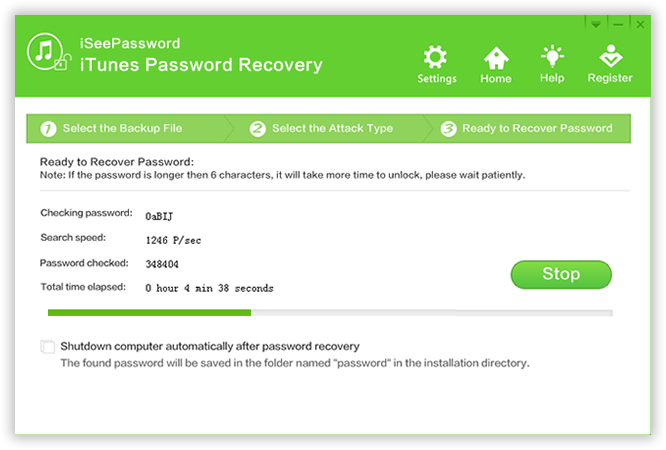Click the password recovery progress bar
Screen dimensions: 666x450
click(330, 313)
